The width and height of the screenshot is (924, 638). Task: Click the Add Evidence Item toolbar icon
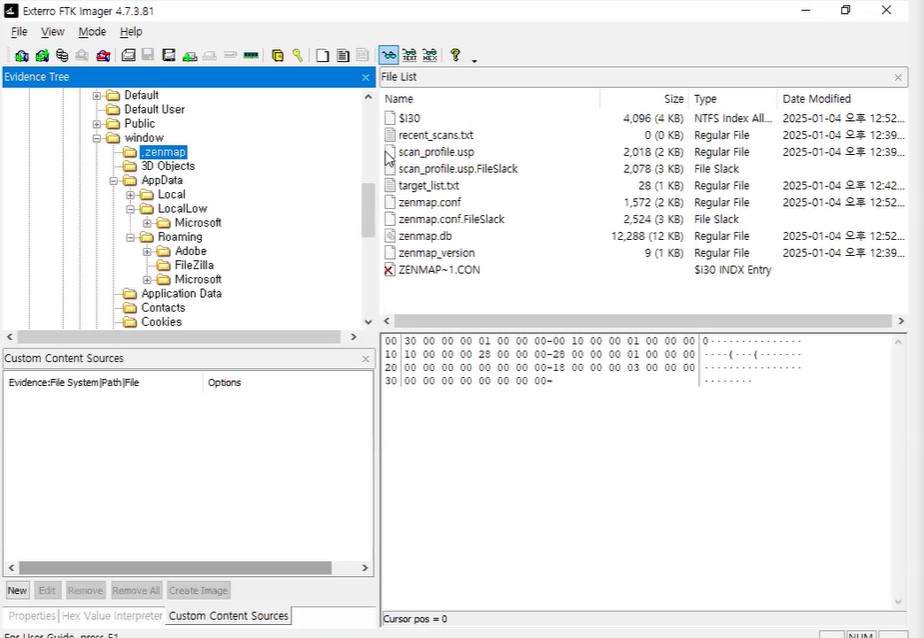click(x=22, y=55)
